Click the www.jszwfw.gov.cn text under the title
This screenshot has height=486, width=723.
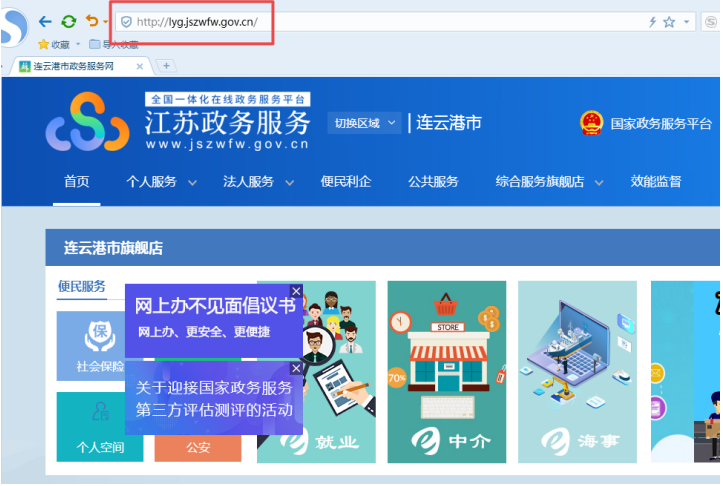227,144
